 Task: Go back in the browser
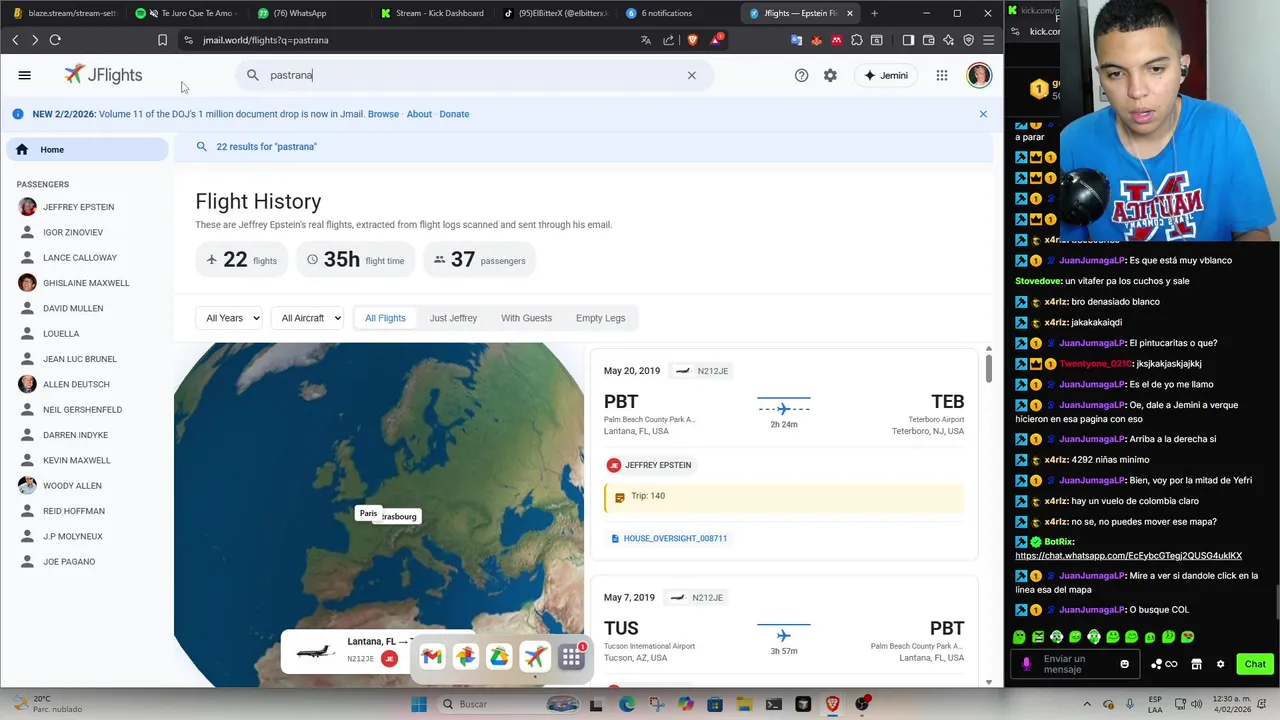[15, 40]
